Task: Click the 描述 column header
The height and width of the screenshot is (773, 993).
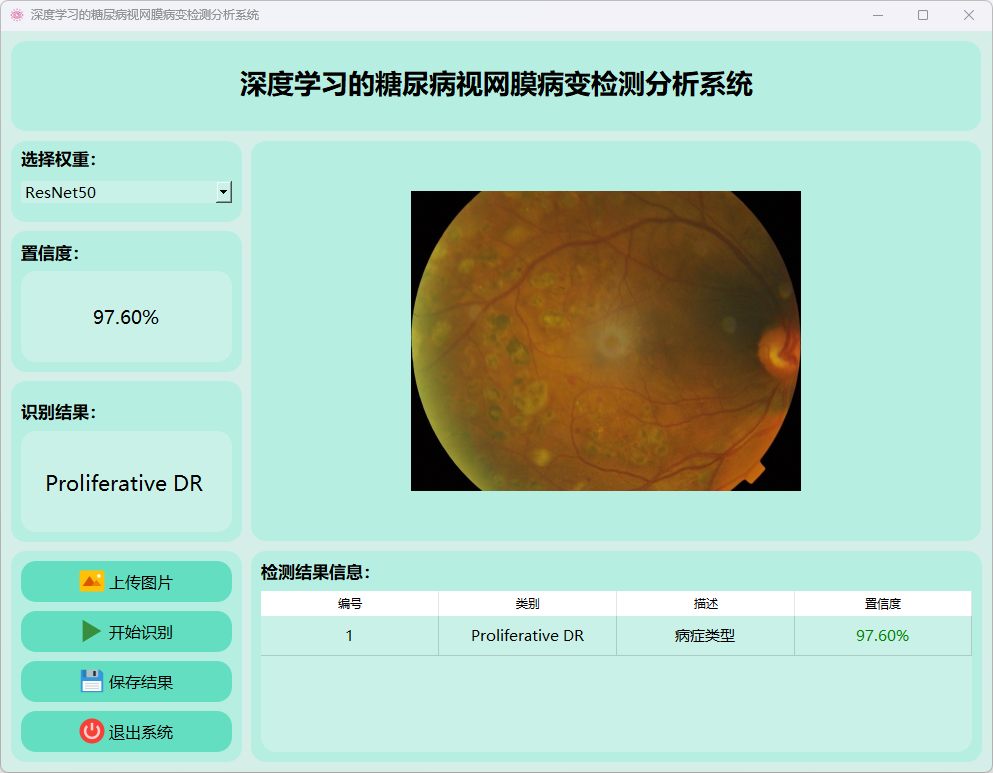Action: (x=705, y=603)
